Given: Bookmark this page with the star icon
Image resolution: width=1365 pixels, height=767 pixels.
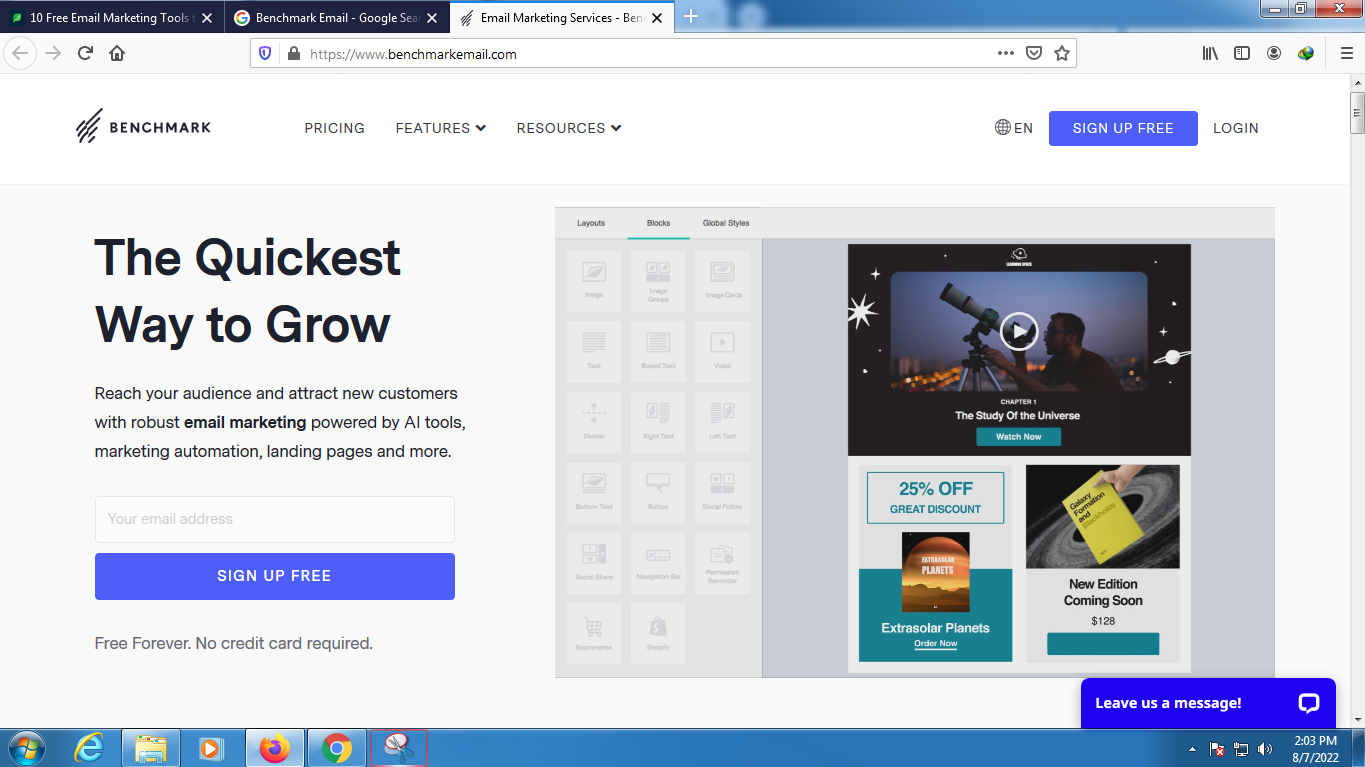Looking at the screenshot, I should pos(1062,53).
